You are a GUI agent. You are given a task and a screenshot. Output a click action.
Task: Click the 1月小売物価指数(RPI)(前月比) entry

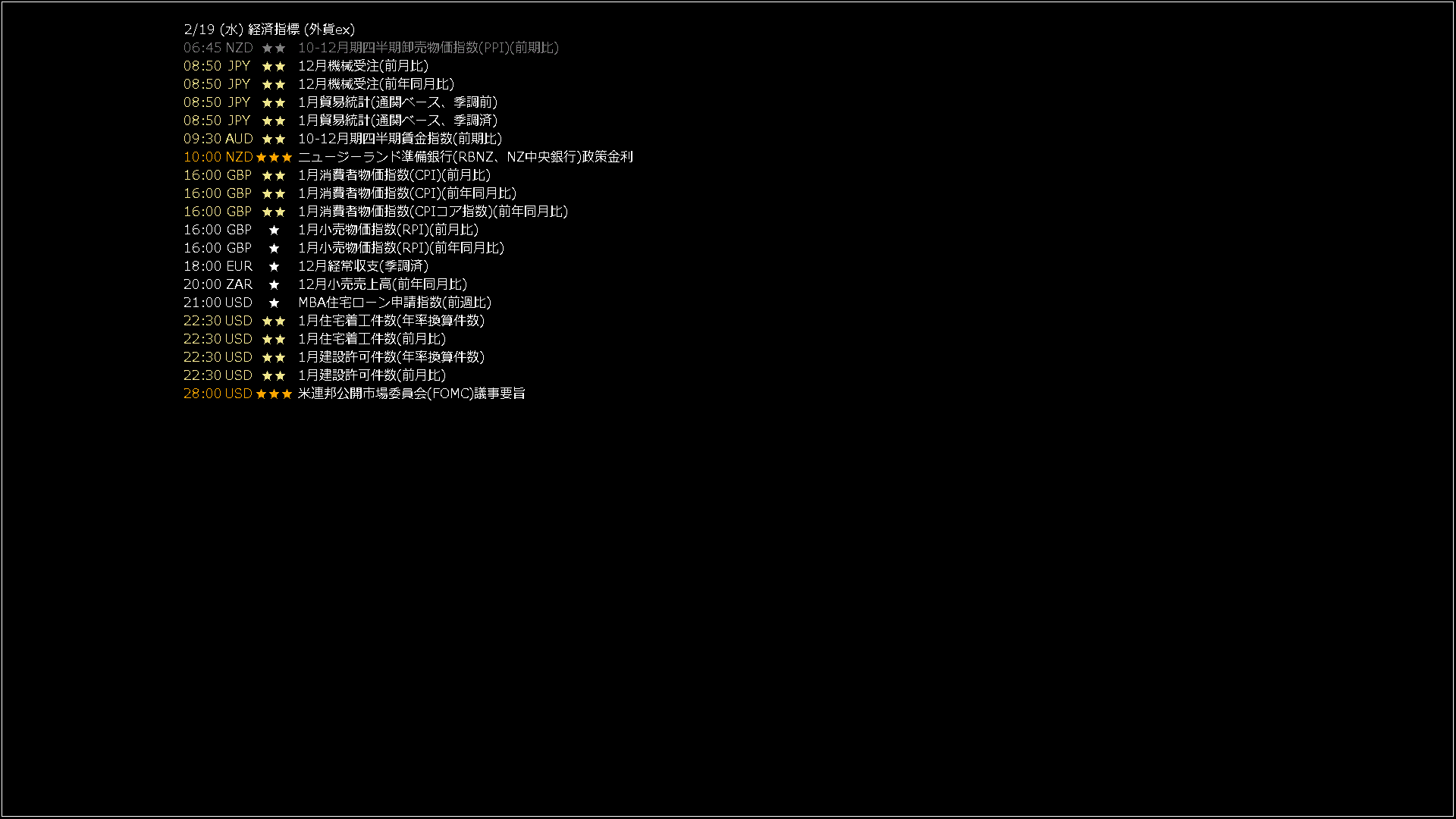tap(388, 230)
